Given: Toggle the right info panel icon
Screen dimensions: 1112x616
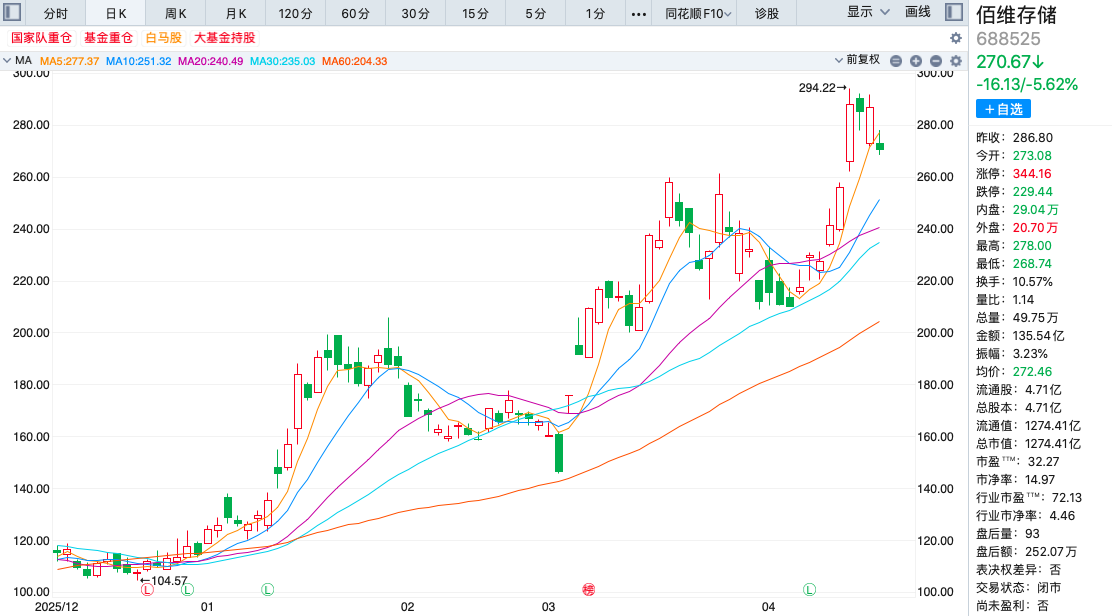Looking at the screenshot, I should [955, 13].
